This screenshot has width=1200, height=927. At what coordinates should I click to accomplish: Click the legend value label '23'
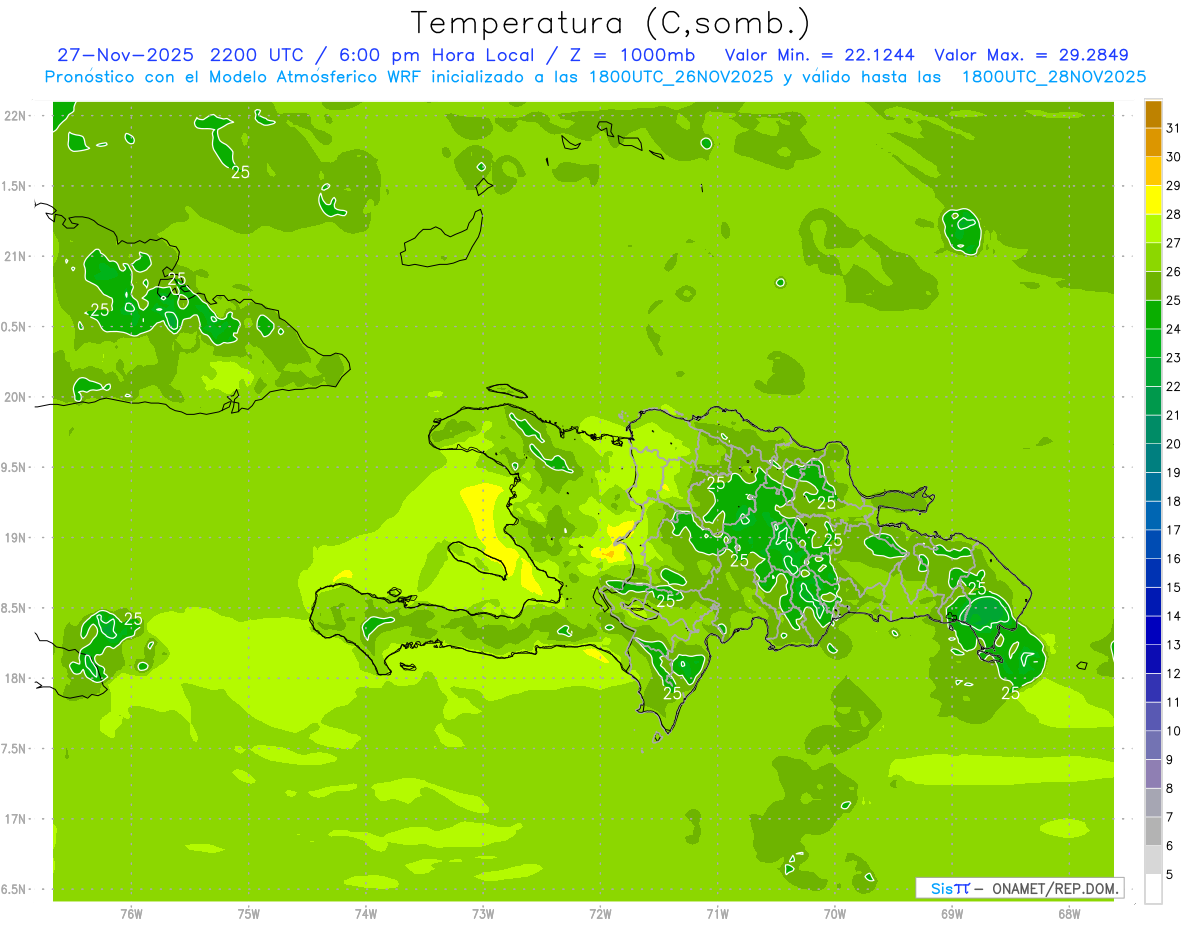click(x=1173, y=357)
